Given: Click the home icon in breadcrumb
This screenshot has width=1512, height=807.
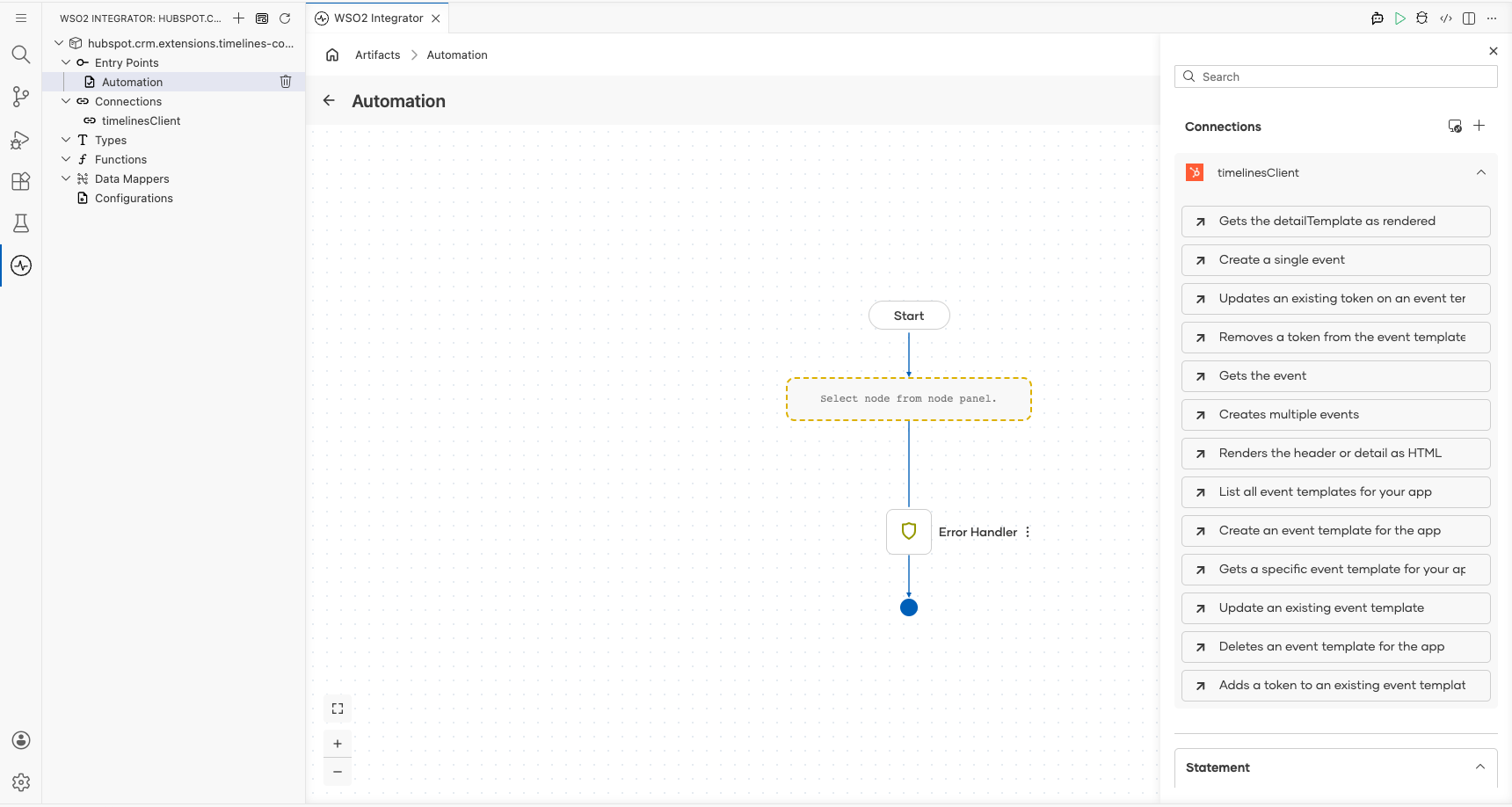Looking at the screenshot, I should coord(332,55).
